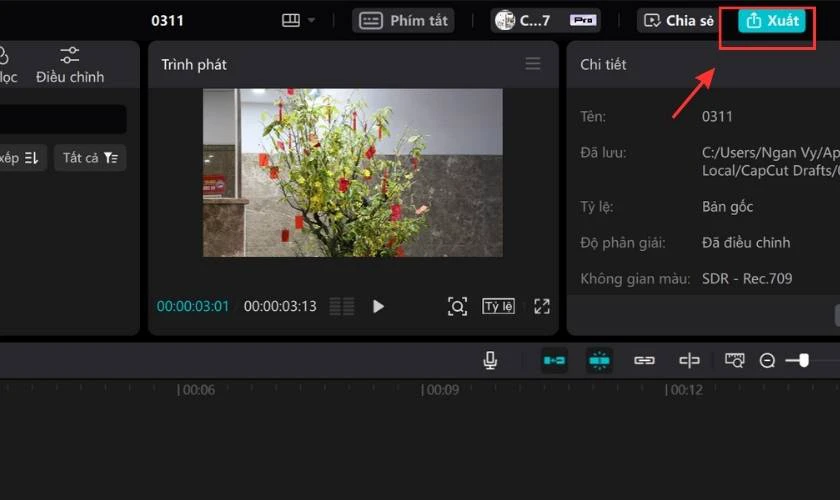Open Phím tắt shortcuts panel

(403, 21)
